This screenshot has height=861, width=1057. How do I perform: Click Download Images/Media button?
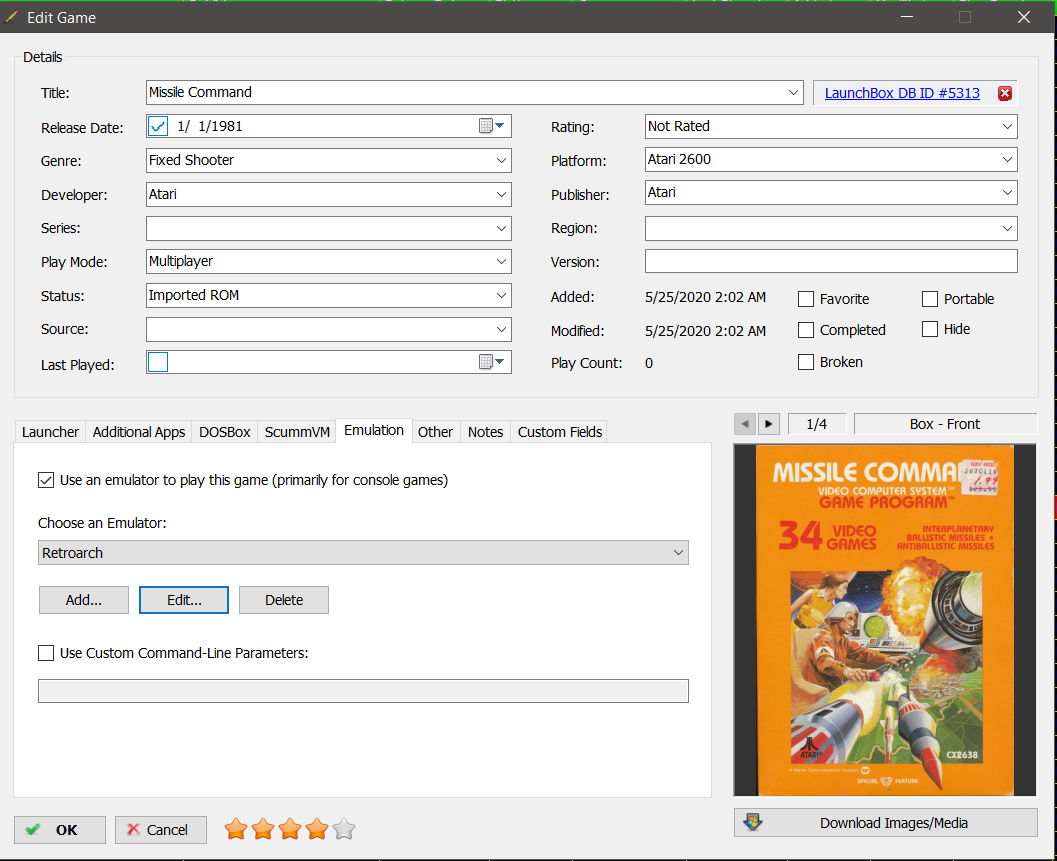886,823
